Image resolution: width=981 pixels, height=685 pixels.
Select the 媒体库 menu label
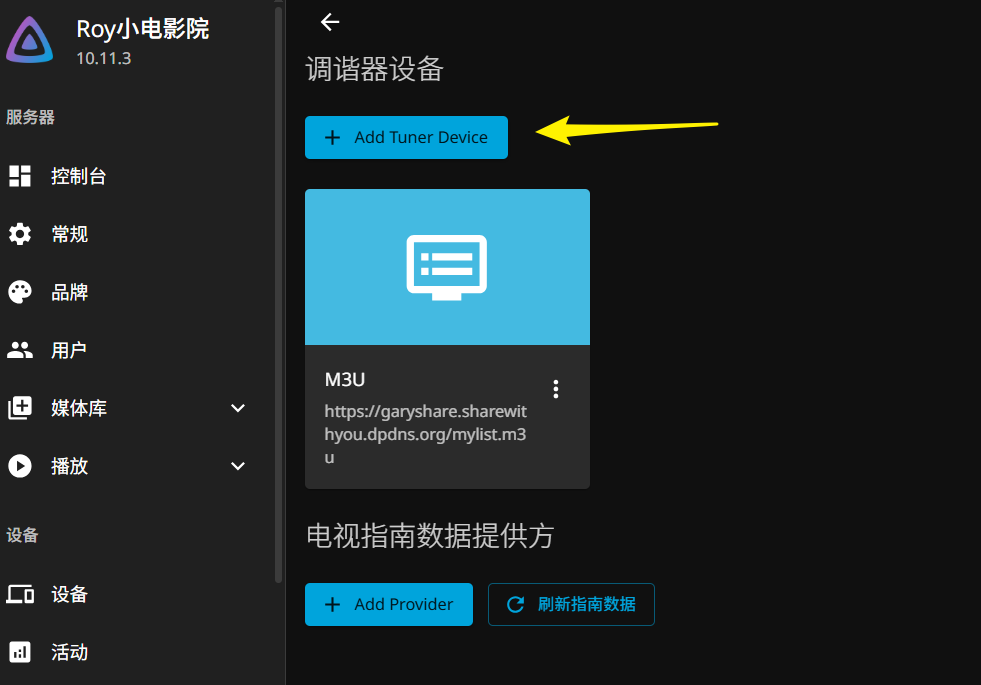click(79, 409)
